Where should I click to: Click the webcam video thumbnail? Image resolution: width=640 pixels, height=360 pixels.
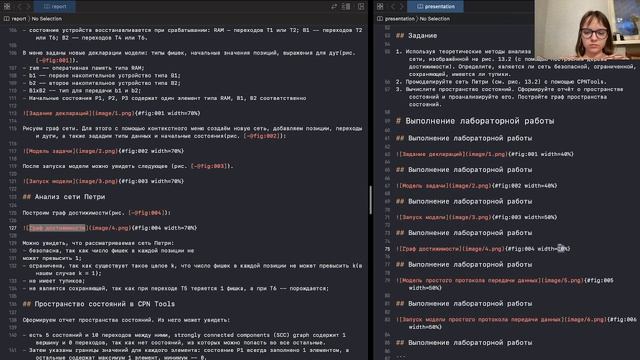pos(587,30)
